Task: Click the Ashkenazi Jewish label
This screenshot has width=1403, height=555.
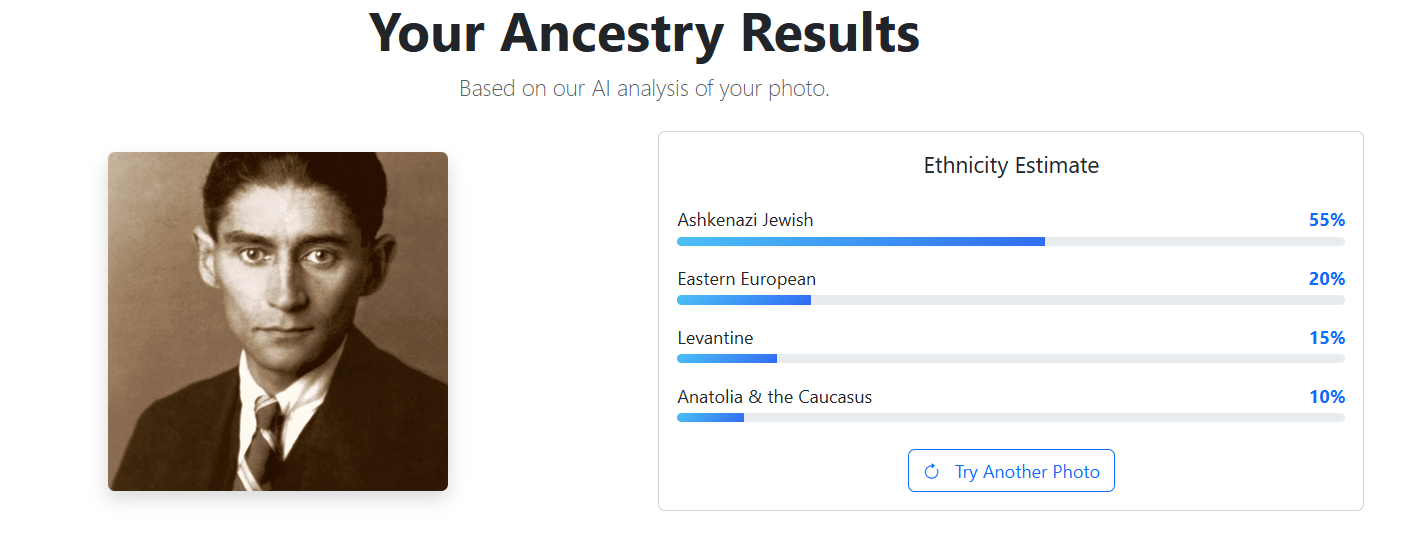Action: (745, 220)
